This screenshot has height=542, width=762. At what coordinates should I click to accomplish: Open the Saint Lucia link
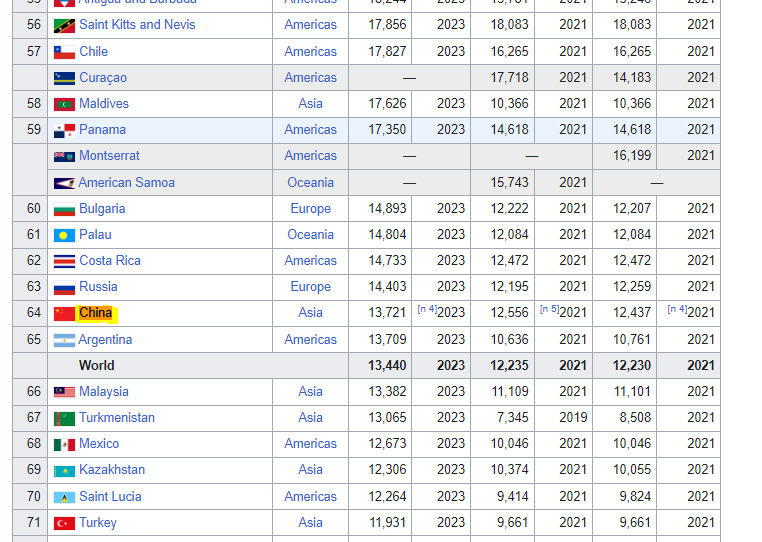[x=110, y=496]
